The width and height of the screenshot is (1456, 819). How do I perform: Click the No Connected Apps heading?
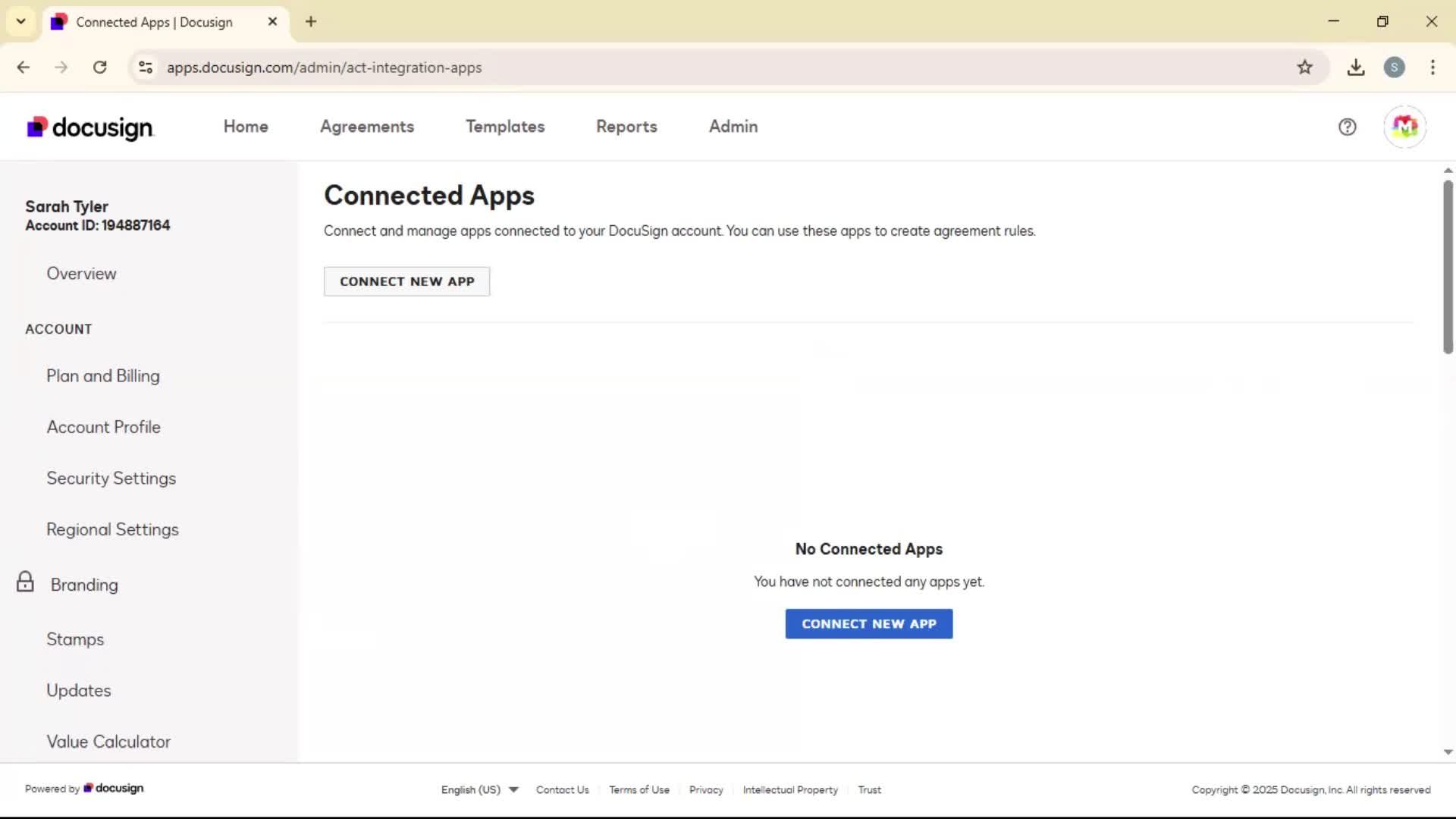tap(868, 549)
